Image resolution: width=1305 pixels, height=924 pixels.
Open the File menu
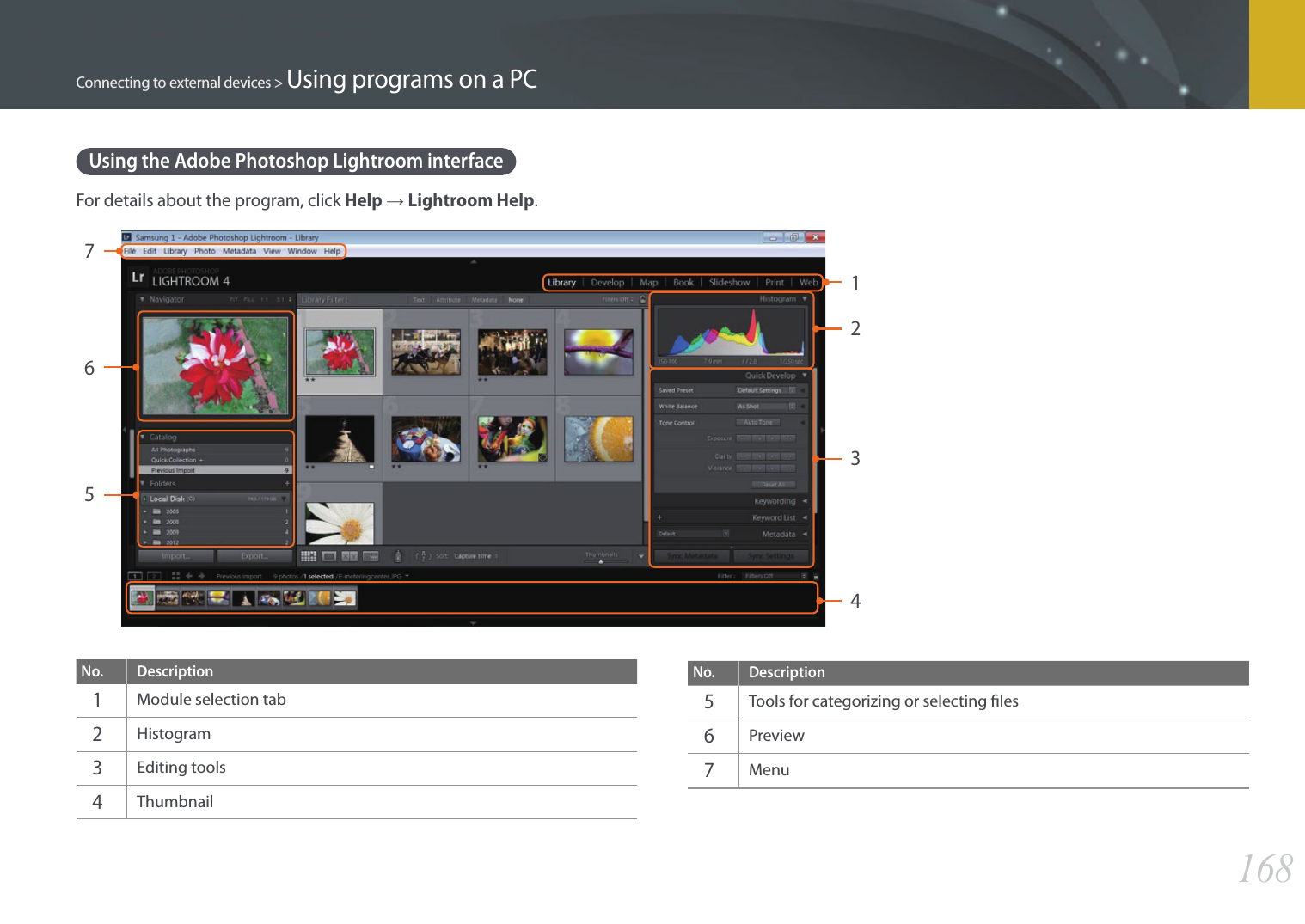coord(130,251)
